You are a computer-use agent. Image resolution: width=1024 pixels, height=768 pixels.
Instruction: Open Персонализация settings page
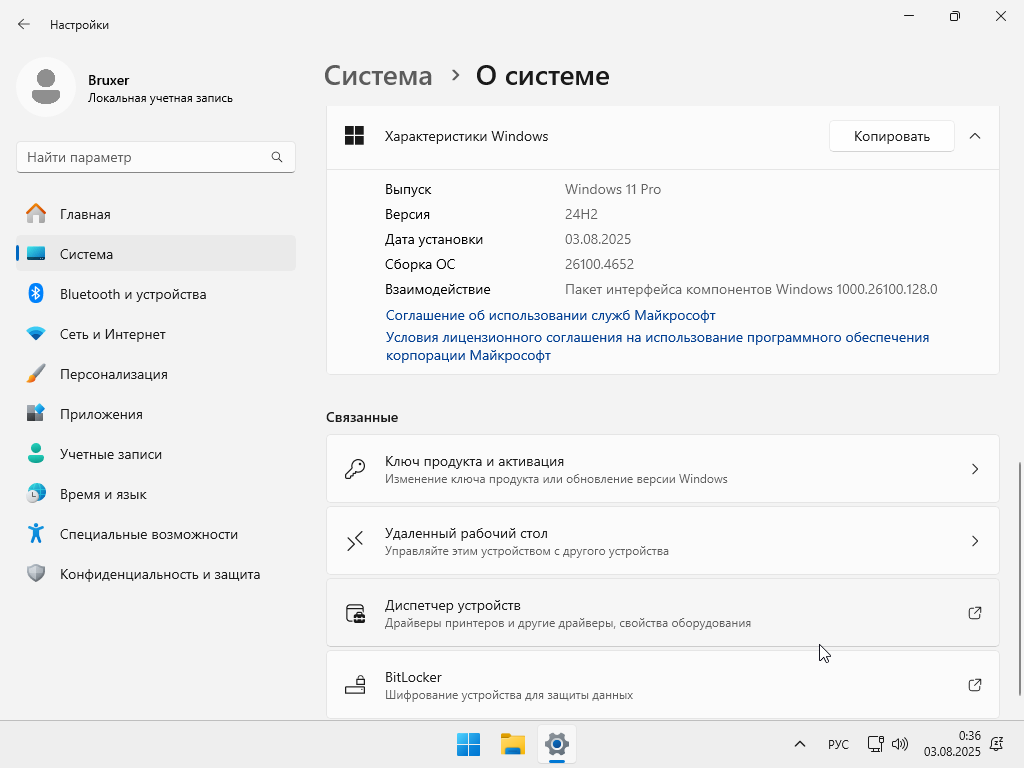coord(156,374)
